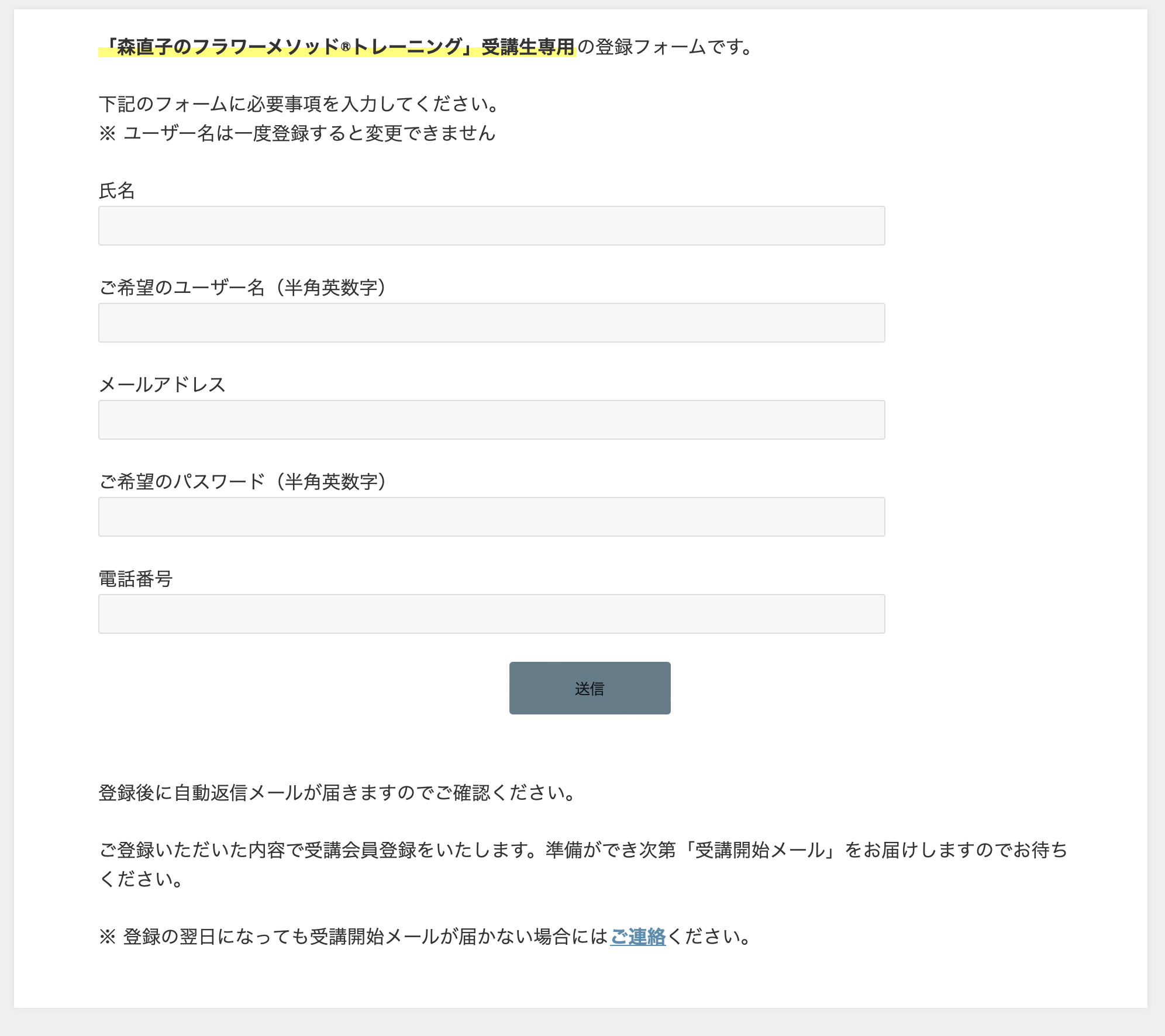Click the 登録後に自動返信メール confirmation text
This screenshot has height=1036, width=1165.
pyautogui.click(x=338, y=793)
